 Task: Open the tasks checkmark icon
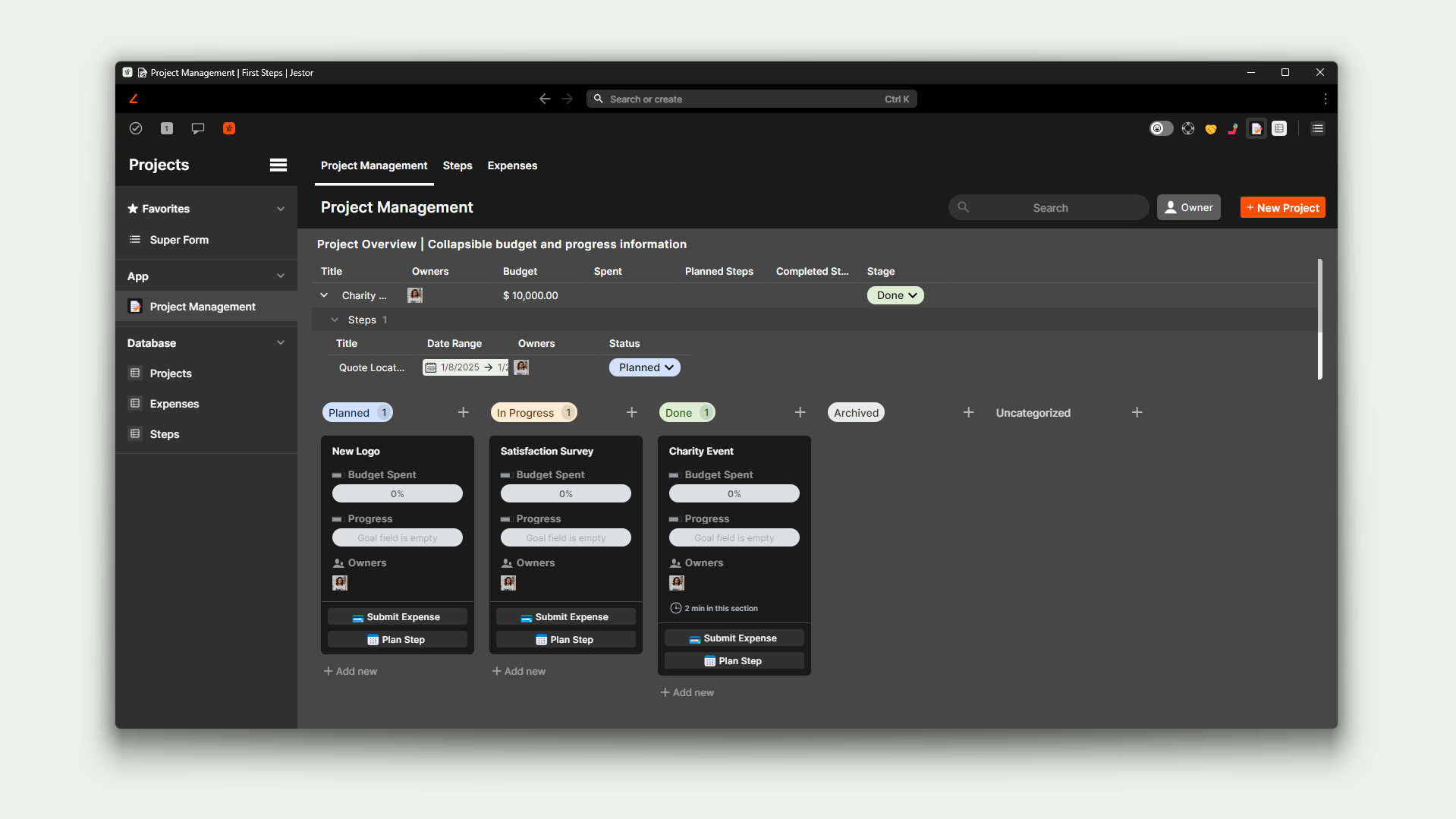pyautogui.click(x=136, y=128)
